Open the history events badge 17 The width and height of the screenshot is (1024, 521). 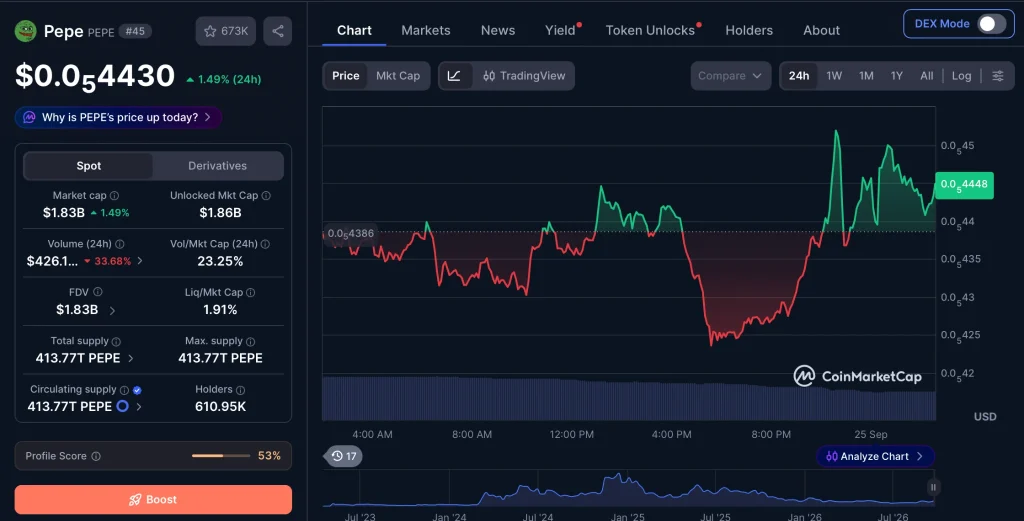[344, 456]
